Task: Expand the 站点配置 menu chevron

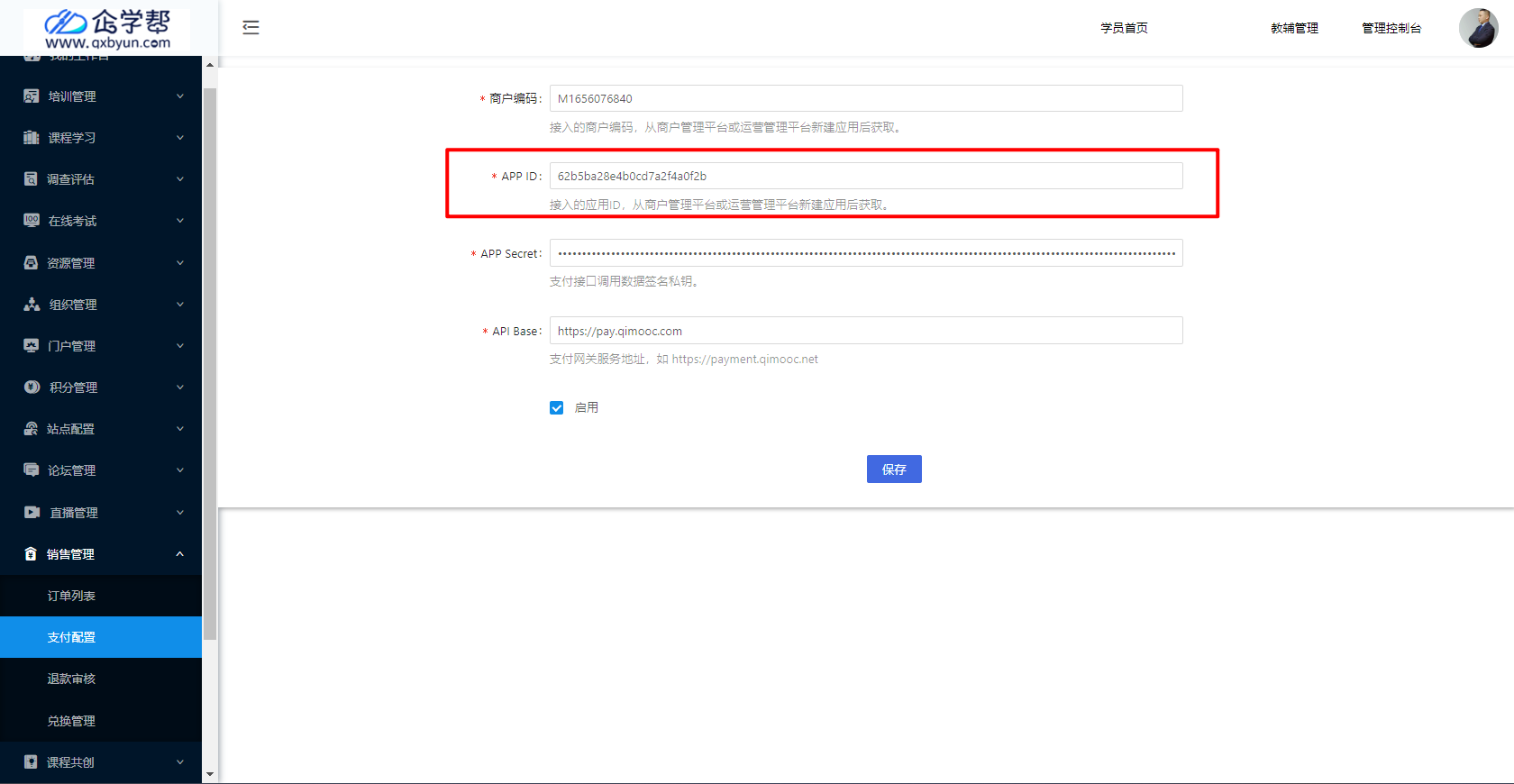Action: tap(180, 429)
